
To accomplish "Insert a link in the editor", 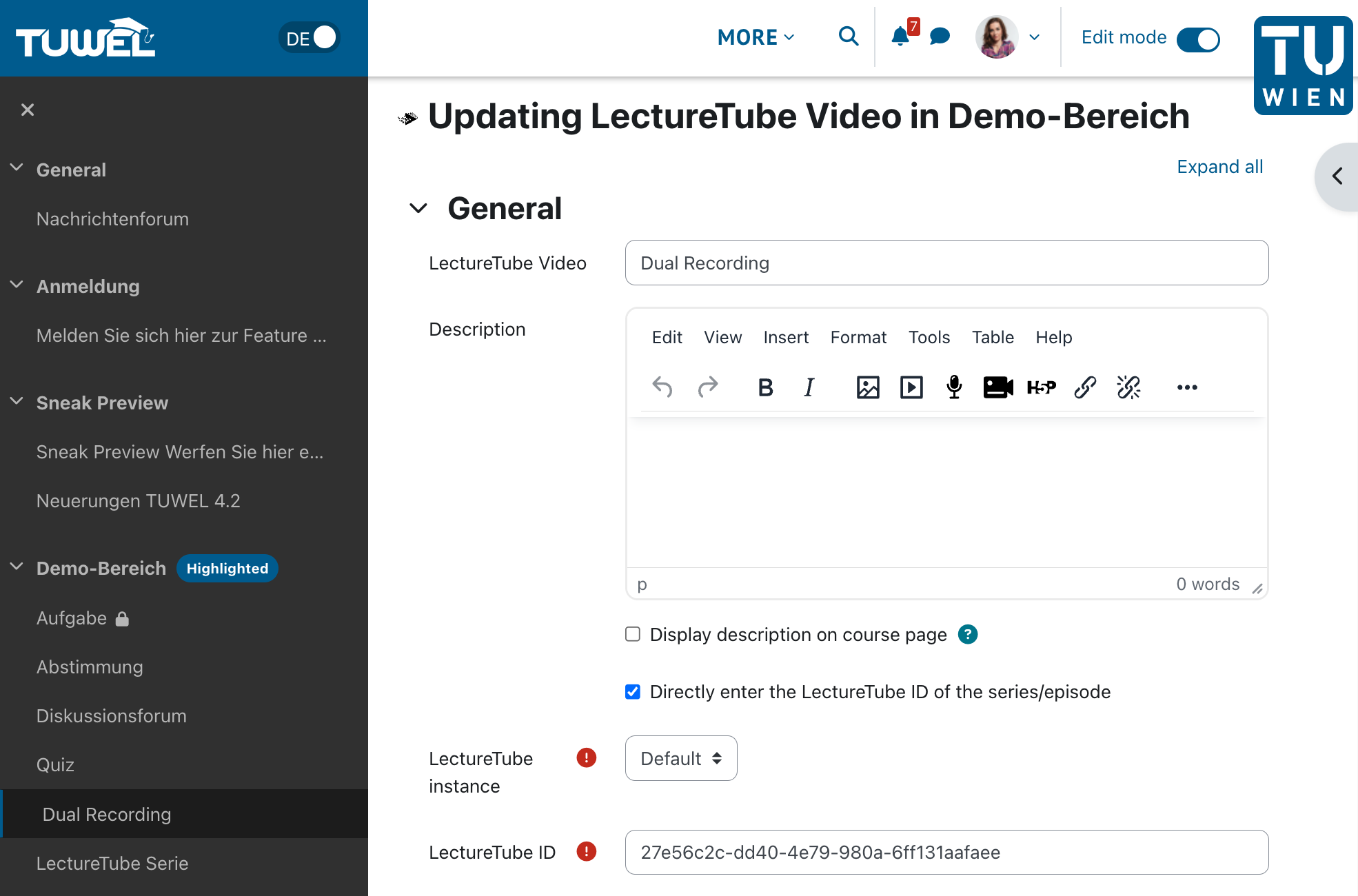I will pyautogui.click(x=1085, y=387).
